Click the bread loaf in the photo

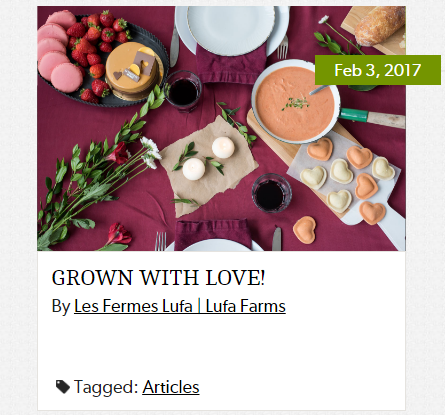[380, 25]
